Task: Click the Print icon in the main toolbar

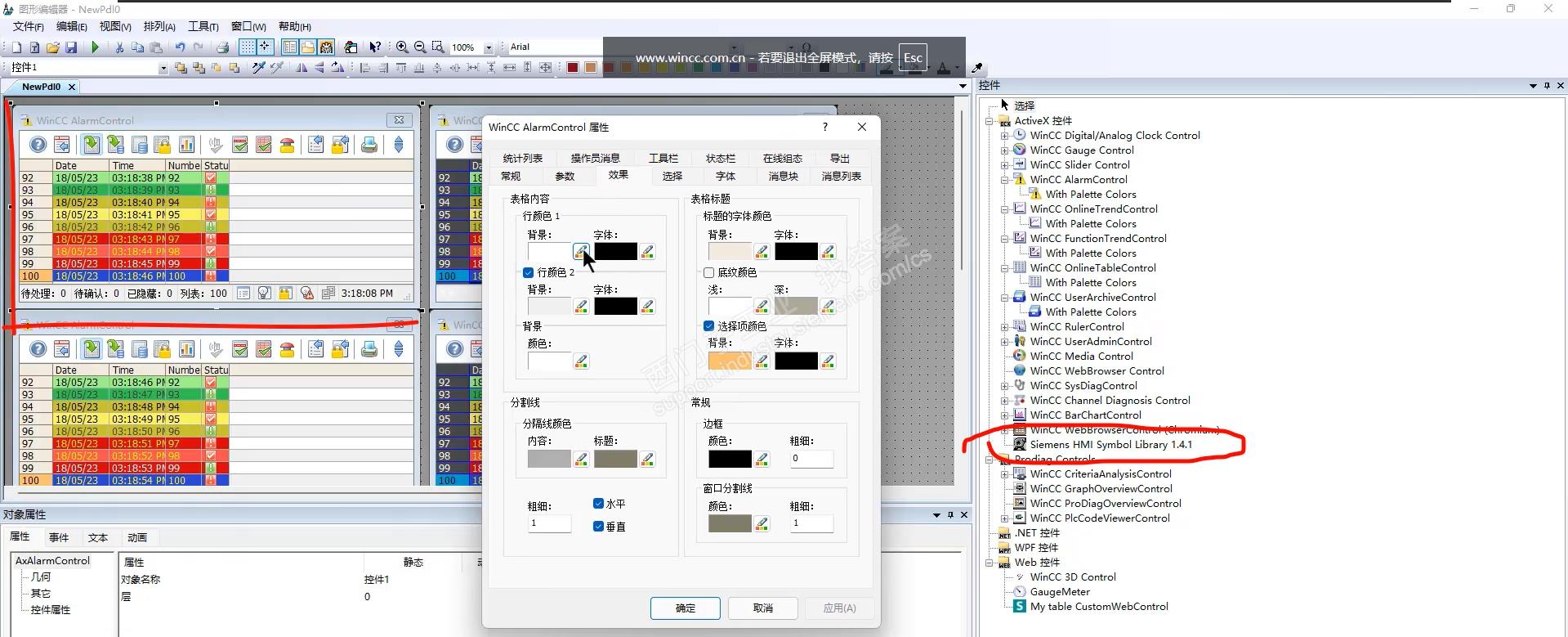Action: (x=222, y=47)
